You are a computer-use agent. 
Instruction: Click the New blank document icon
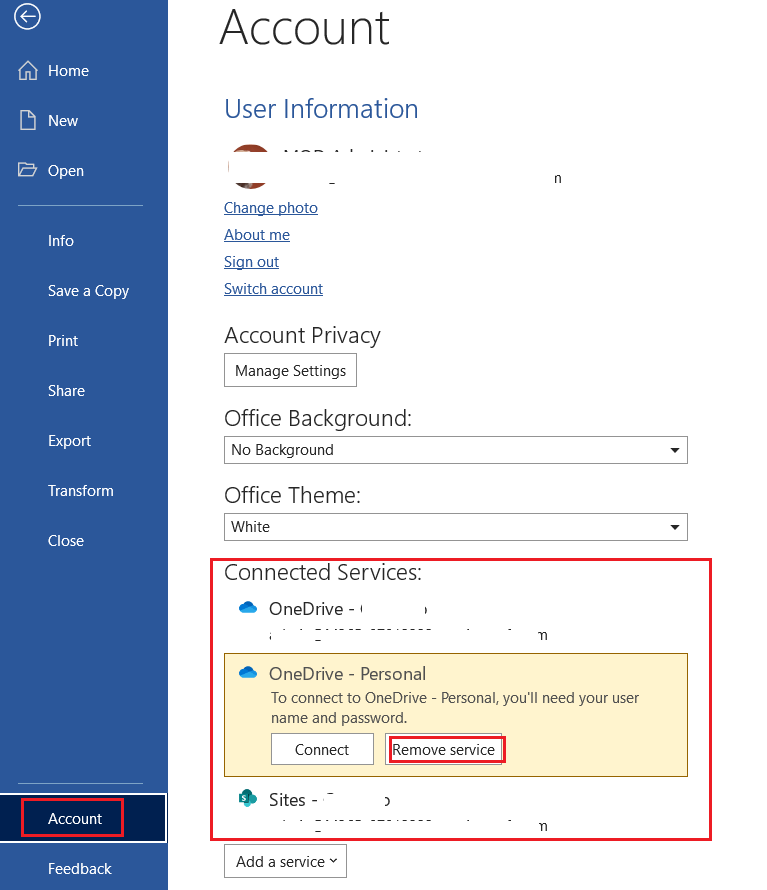coord(28,120)
